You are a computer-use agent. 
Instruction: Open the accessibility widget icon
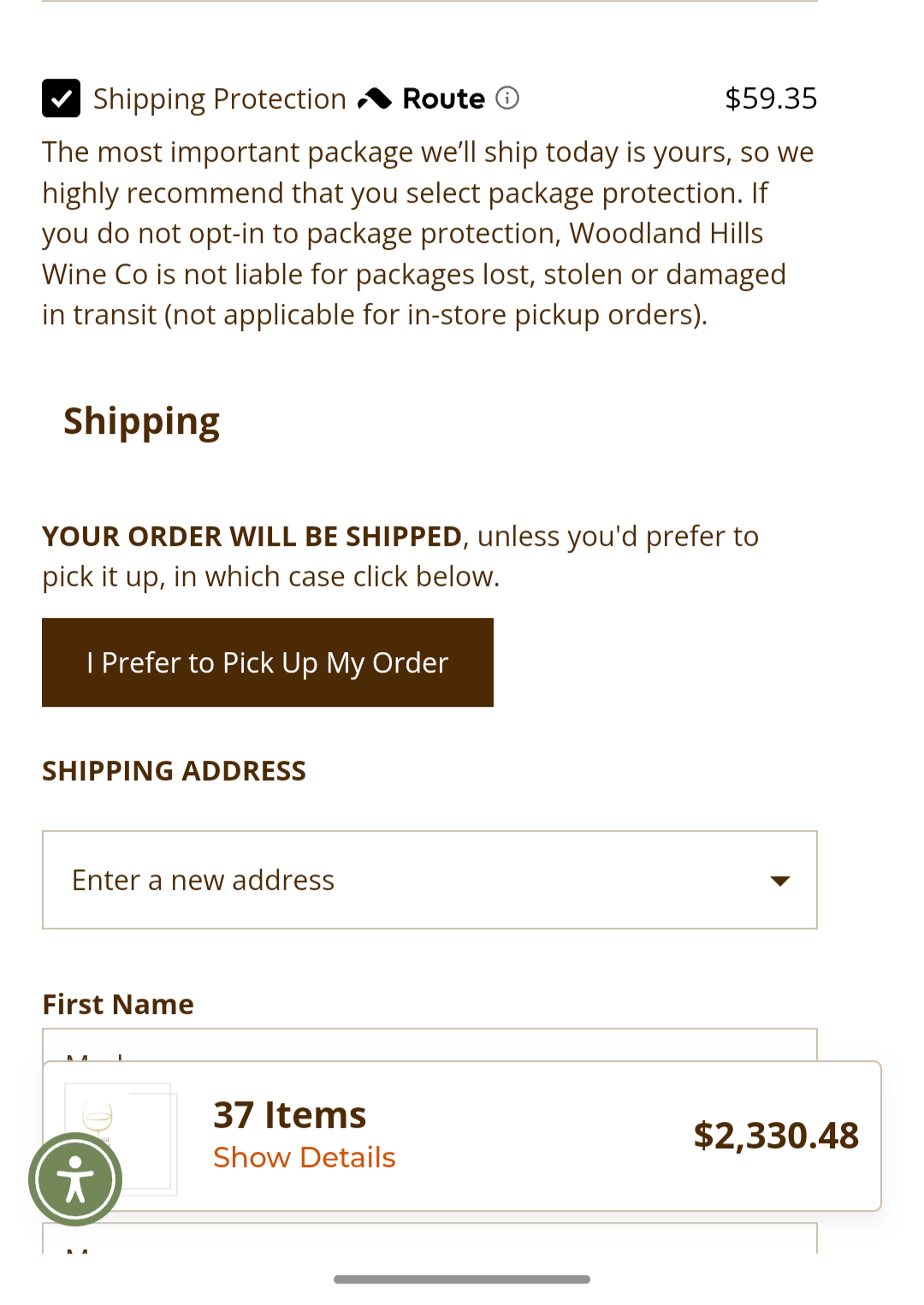[x=75, y=1179]
